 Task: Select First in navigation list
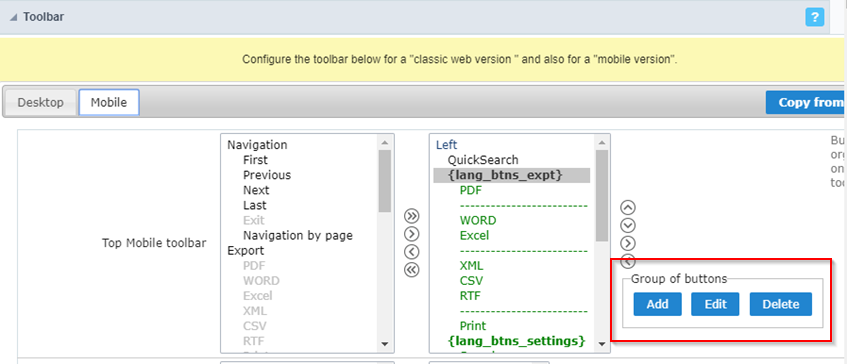coord(255,160)
